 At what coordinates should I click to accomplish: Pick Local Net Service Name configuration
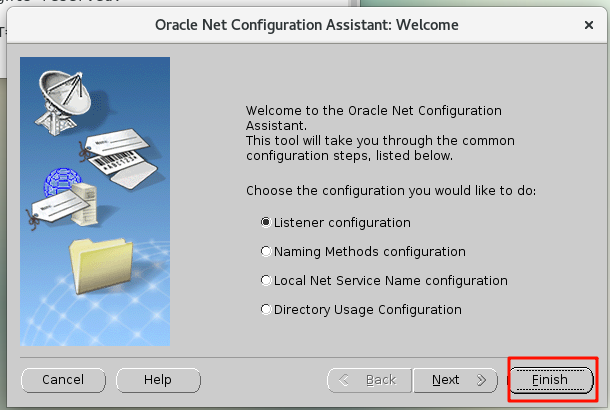[265, 280]
